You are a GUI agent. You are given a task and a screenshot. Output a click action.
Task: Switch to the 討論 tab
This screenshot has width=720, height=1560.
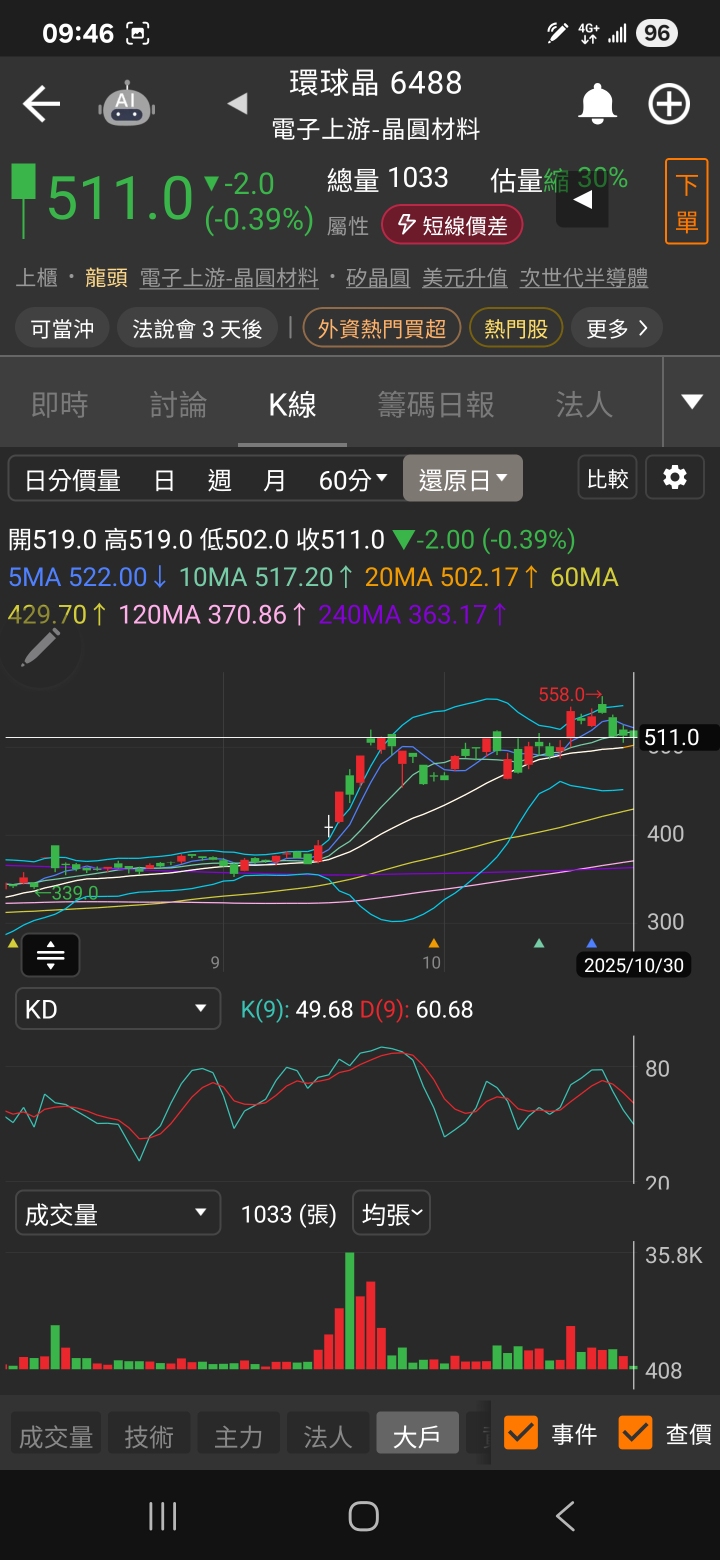point(179,404)
